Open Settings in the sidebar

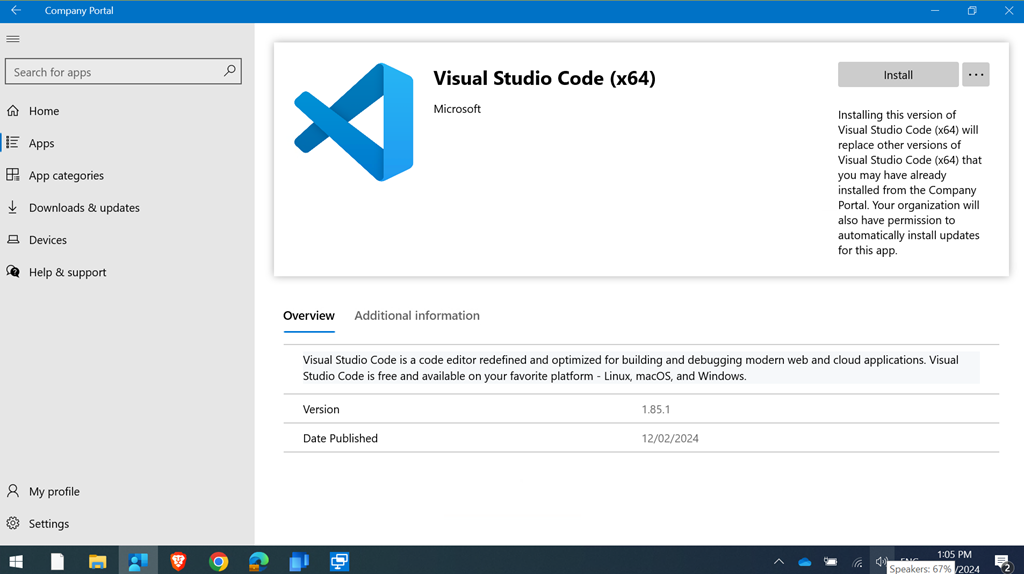click(x=48, y=524)
